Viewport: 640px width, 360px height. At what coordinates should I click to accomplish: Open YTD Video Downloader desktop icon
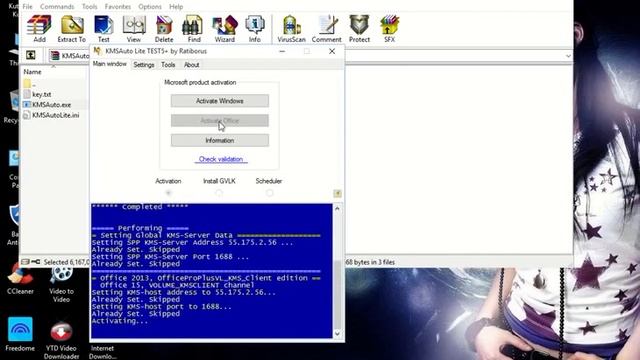[x=61, y=340]
